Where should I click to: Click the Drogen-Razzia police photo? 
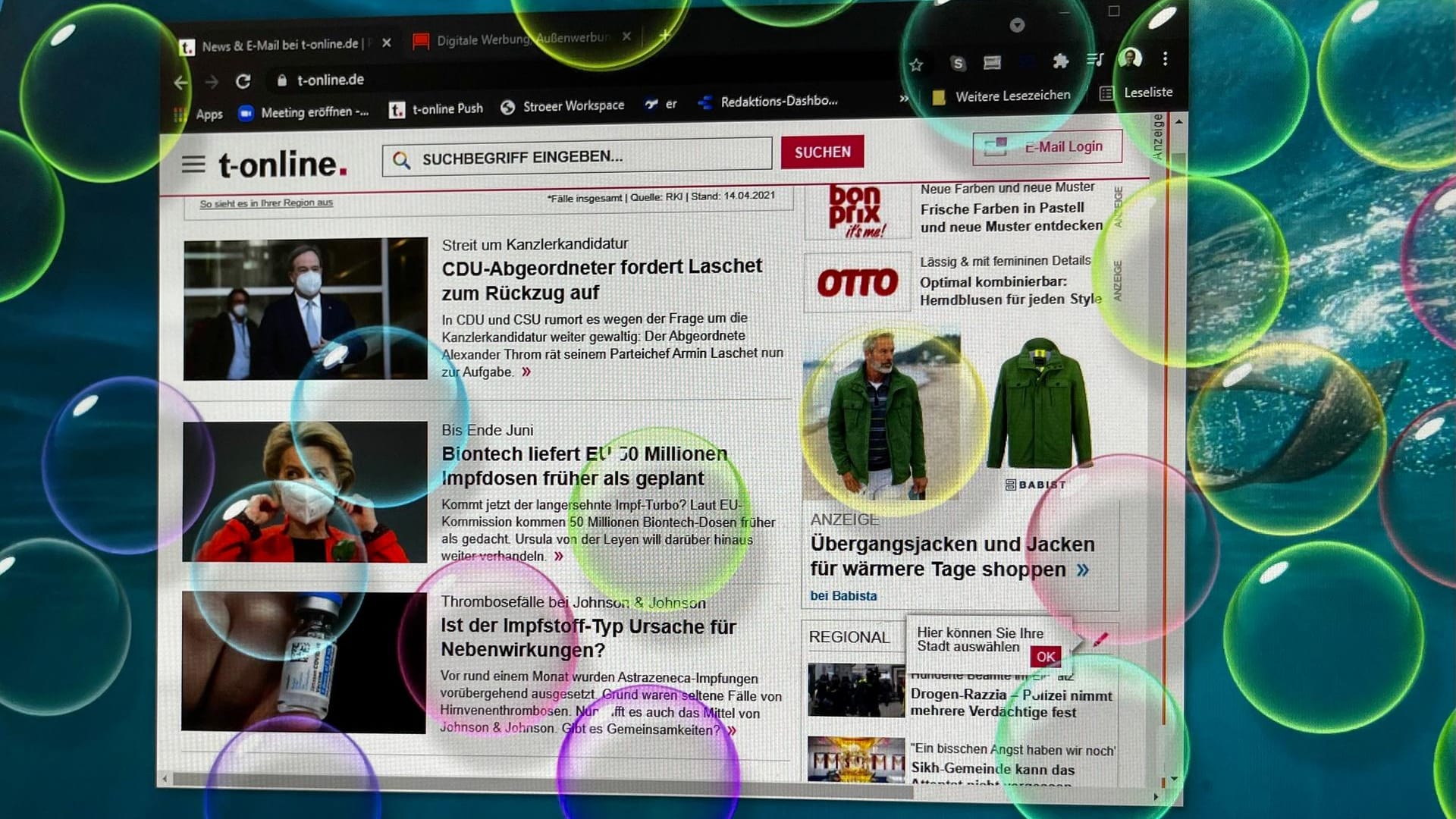pyautogui.click(x=856, y=690)
